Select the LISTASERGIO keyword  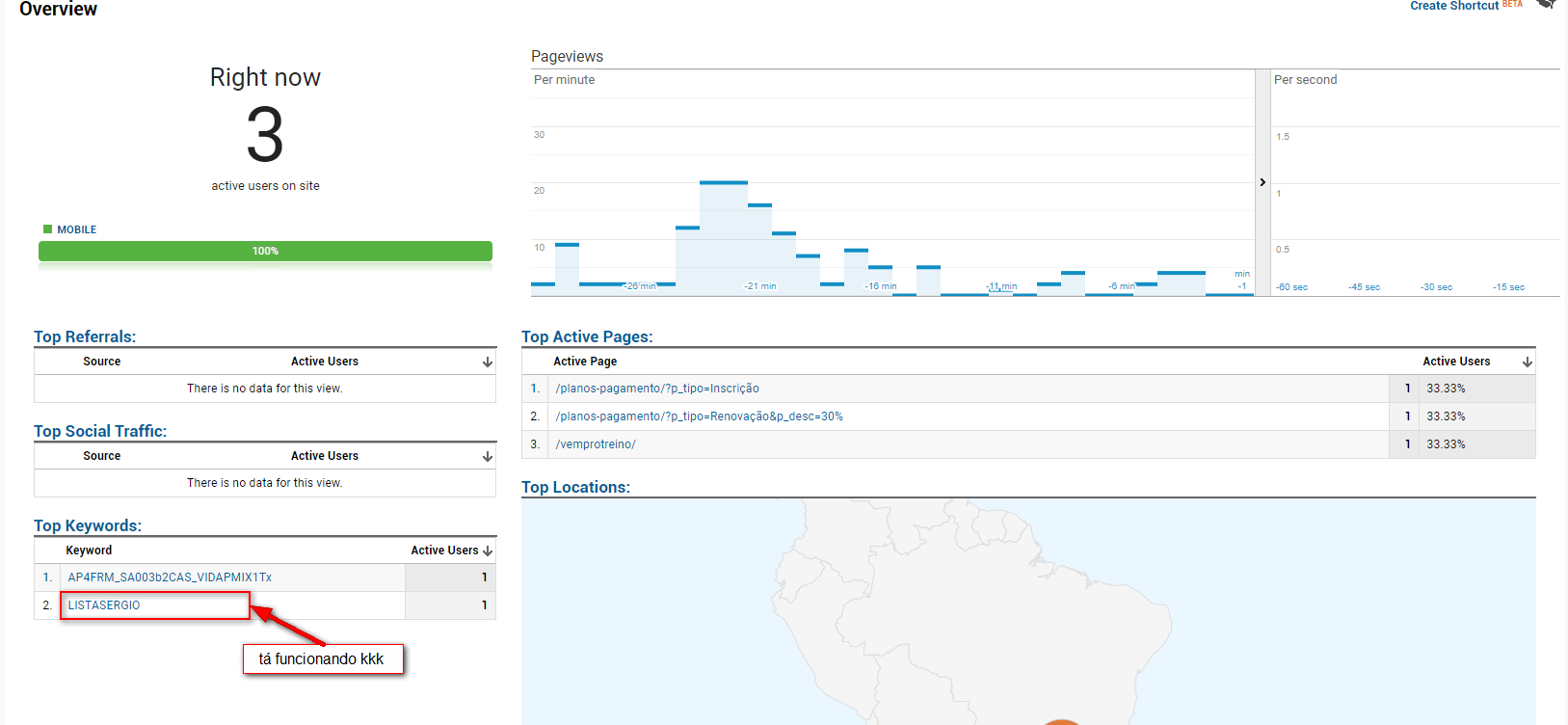[x=104, y=605]
